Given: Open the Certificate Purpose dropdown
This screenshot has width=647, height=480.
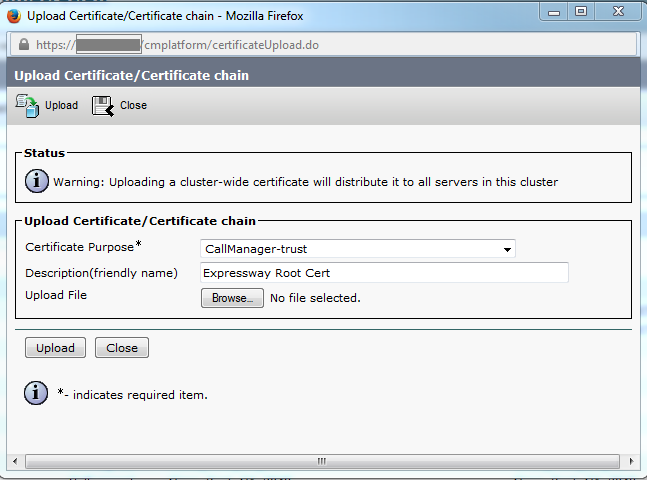Looking at the screenshot, I should (358, 249).
